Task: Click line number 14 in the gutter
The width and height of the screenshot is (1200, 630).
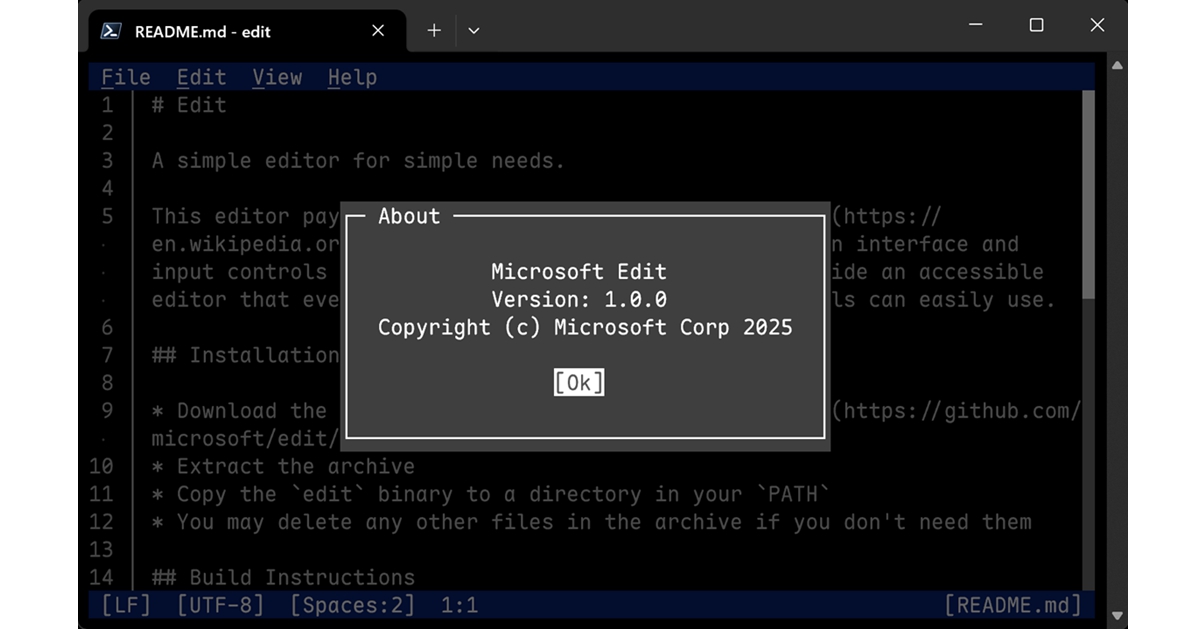Action: click(101, 577)
